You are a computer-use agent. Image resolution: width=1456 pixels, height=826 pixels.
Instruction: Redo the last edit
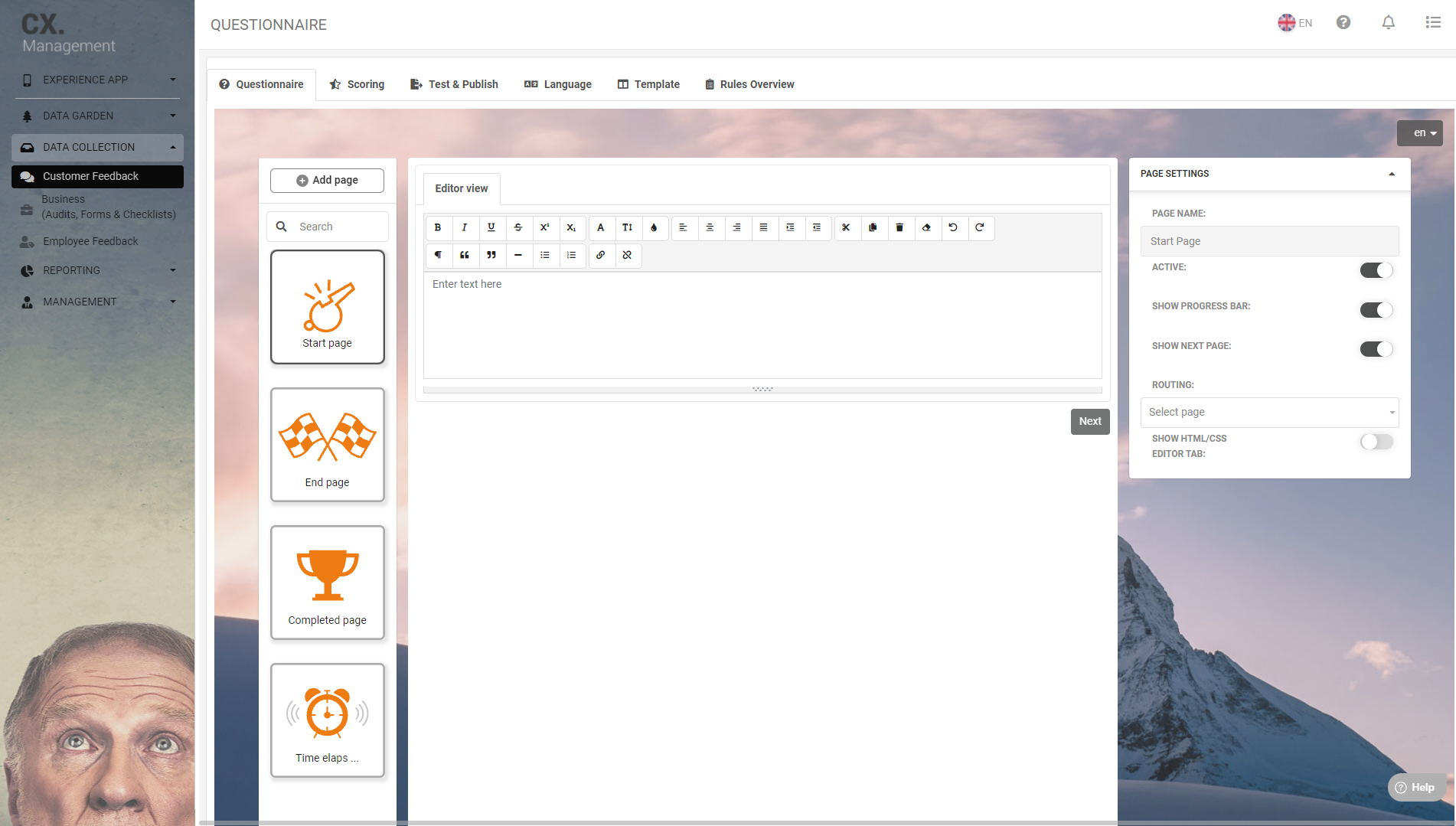[x=981, y=227]
